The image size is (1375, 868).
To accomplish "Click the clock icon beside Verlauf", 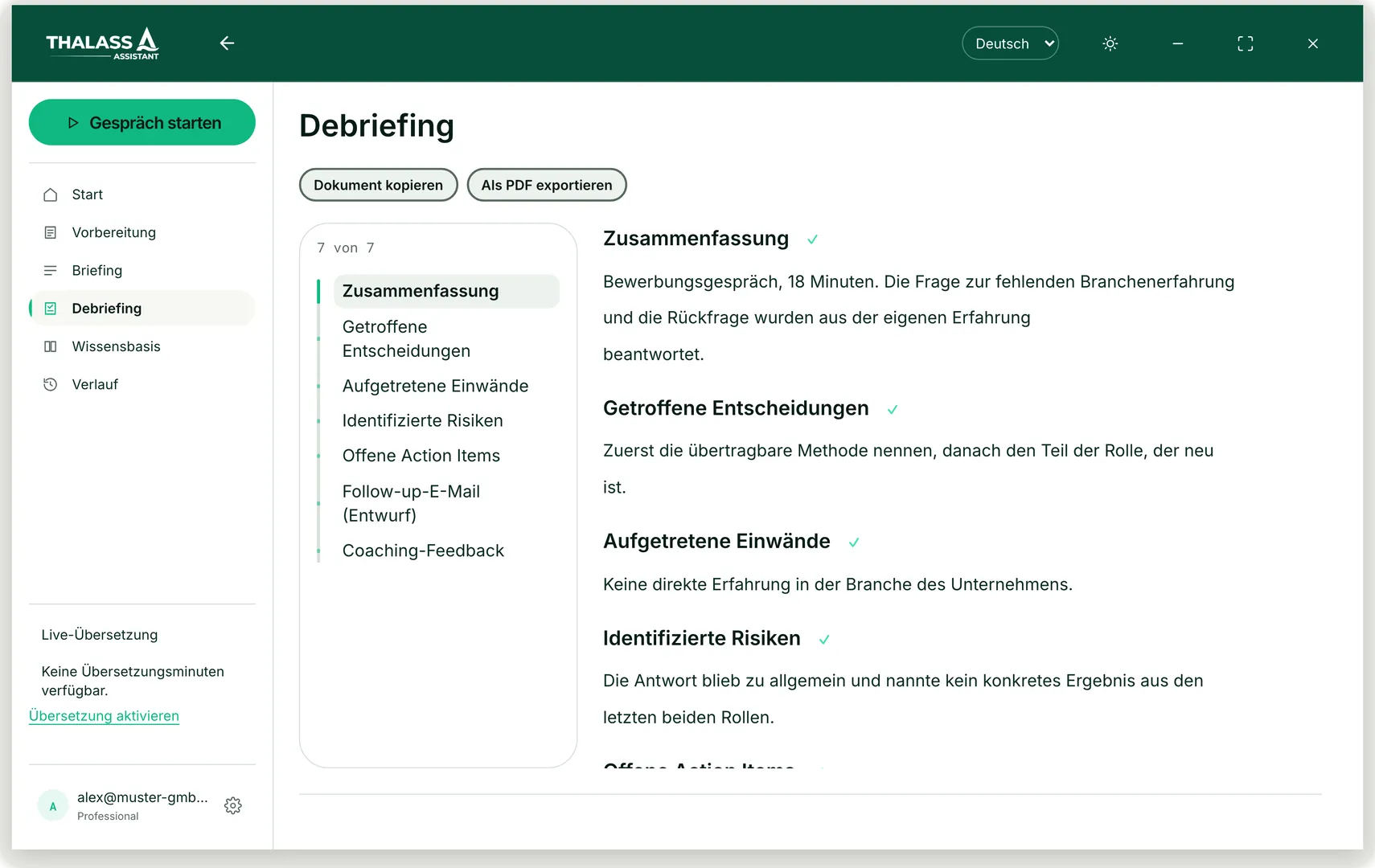I will (51, 384).
